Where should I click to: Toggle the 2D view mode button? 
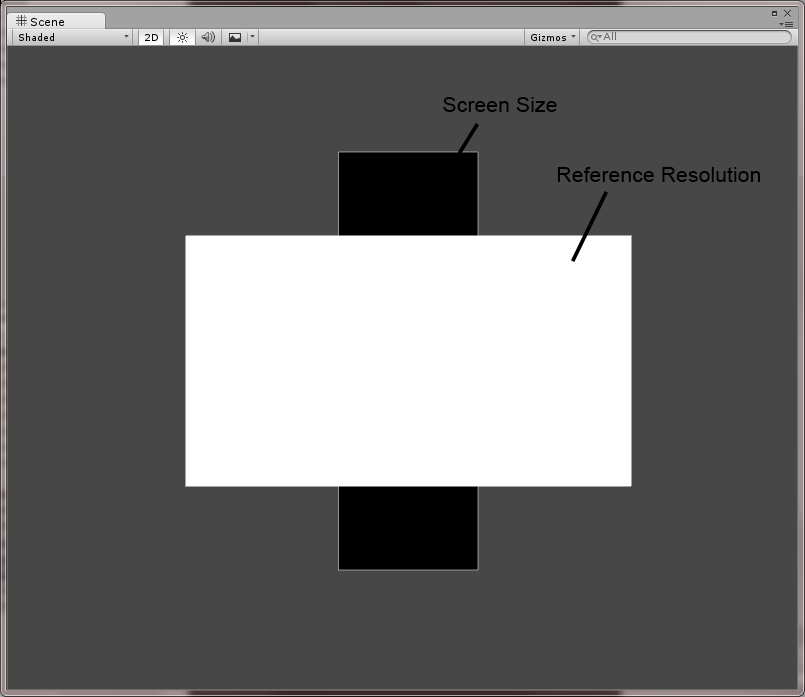coord(151,37)
